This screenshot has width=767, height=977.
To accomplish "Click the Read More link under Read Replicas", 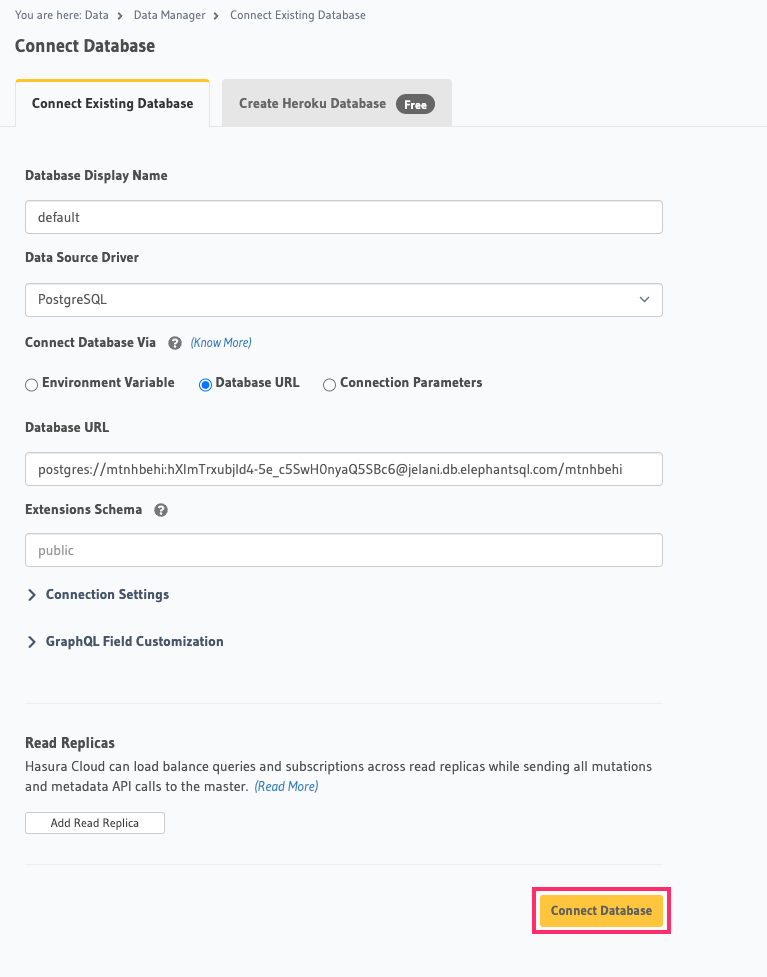I will pyautogui.click(x=286, y=786).
